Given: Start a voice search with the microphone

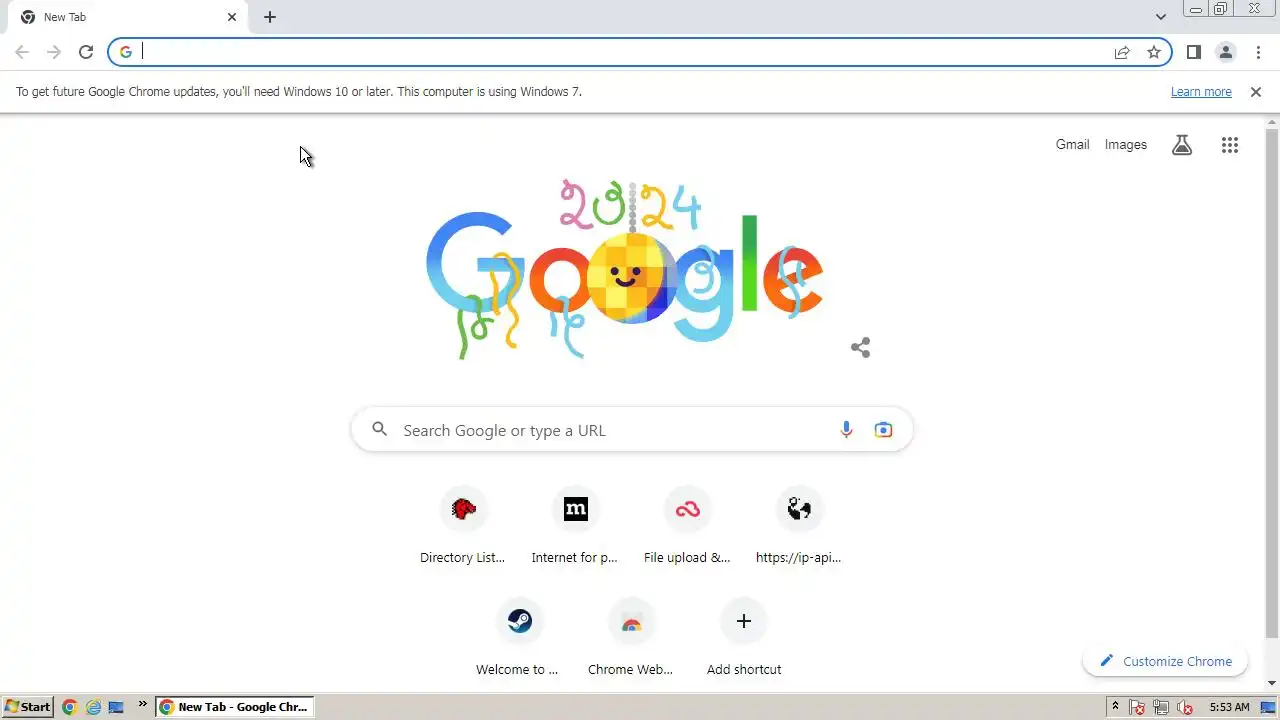Looking at the screenshot, I should pos(846,430).
